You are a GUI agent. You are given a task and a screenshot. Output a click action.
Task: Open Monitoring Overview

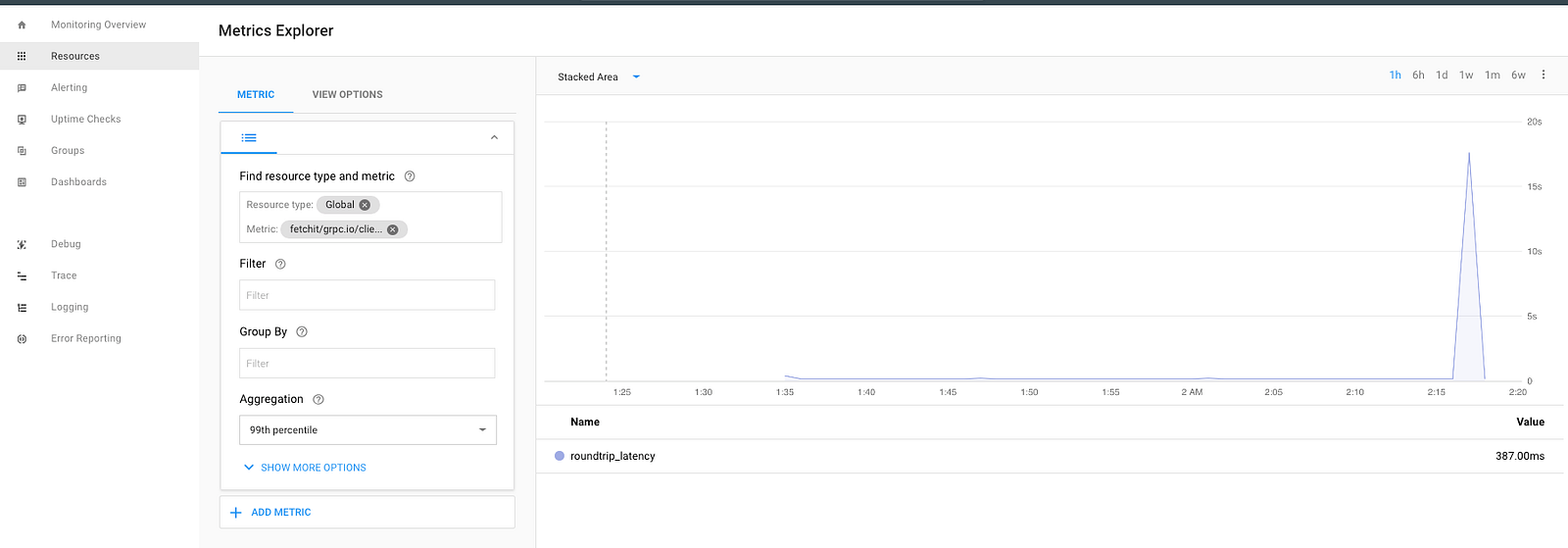coord(98,25)
